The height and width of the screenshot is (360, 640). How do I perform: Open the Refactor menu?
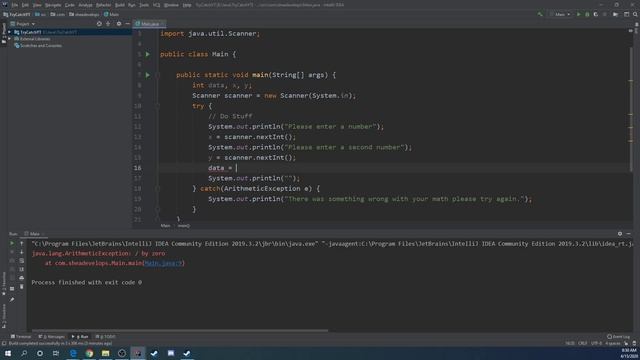pos(103,5)
